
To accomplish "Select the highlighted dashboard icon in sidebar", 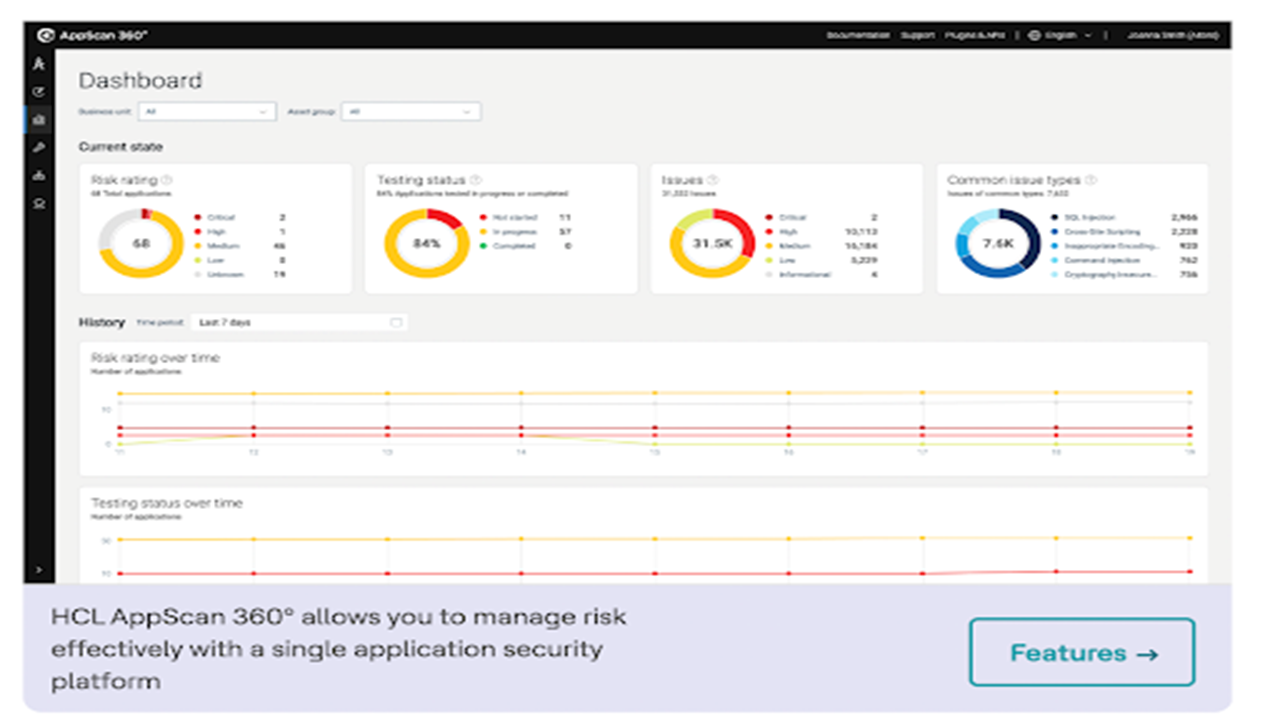I will coord(38,120).
